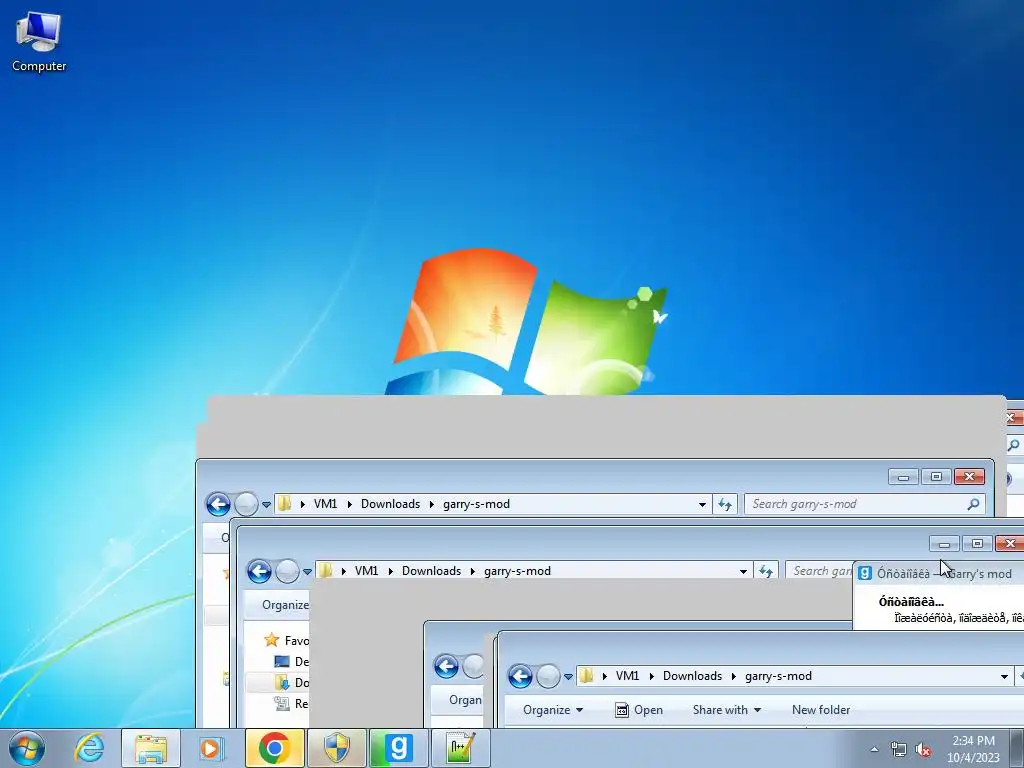This screenshot has width=1024, height=768.
Task: Go back in the Explorer window showing Favorites
Action: [x=259, y=571]
